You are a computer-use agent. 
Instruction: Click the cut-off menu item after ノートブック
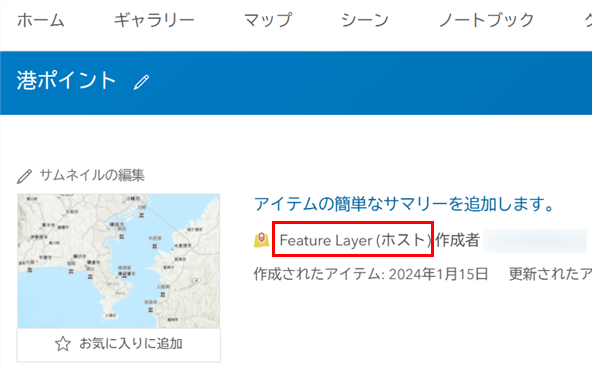(588, 20)
